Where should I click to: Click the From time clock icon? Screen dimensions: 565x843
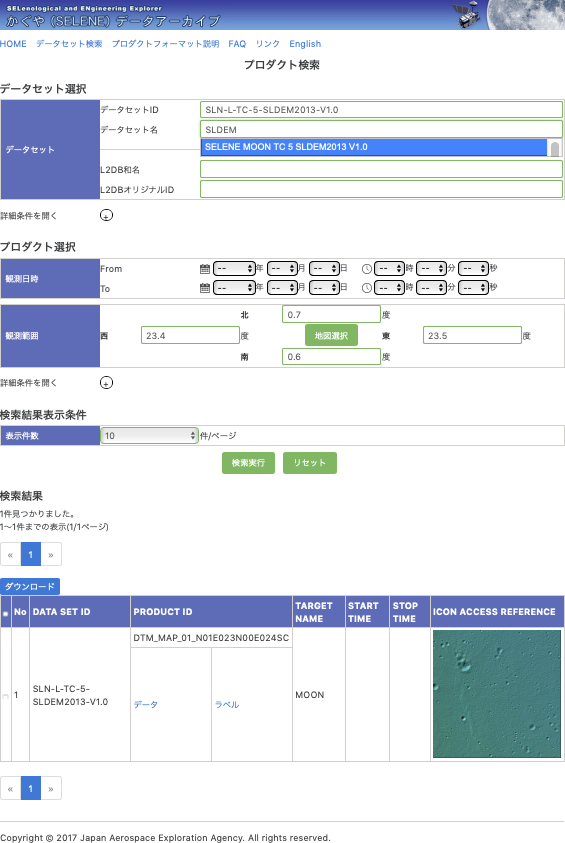click(x=367, y=269)
